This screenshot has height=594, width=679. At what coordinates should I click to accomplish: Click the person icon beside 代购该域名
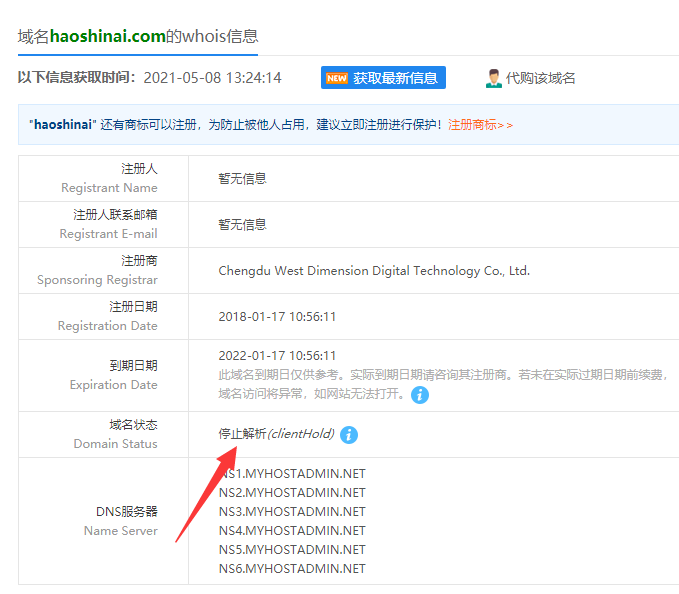point(493,78)
